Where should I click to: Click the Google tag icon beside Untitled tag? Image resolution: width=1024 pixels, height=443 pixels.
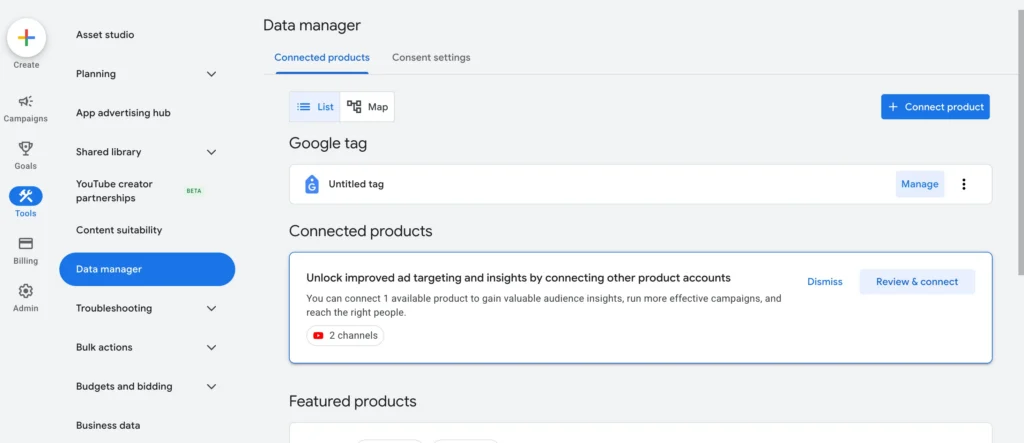(312, 184)
